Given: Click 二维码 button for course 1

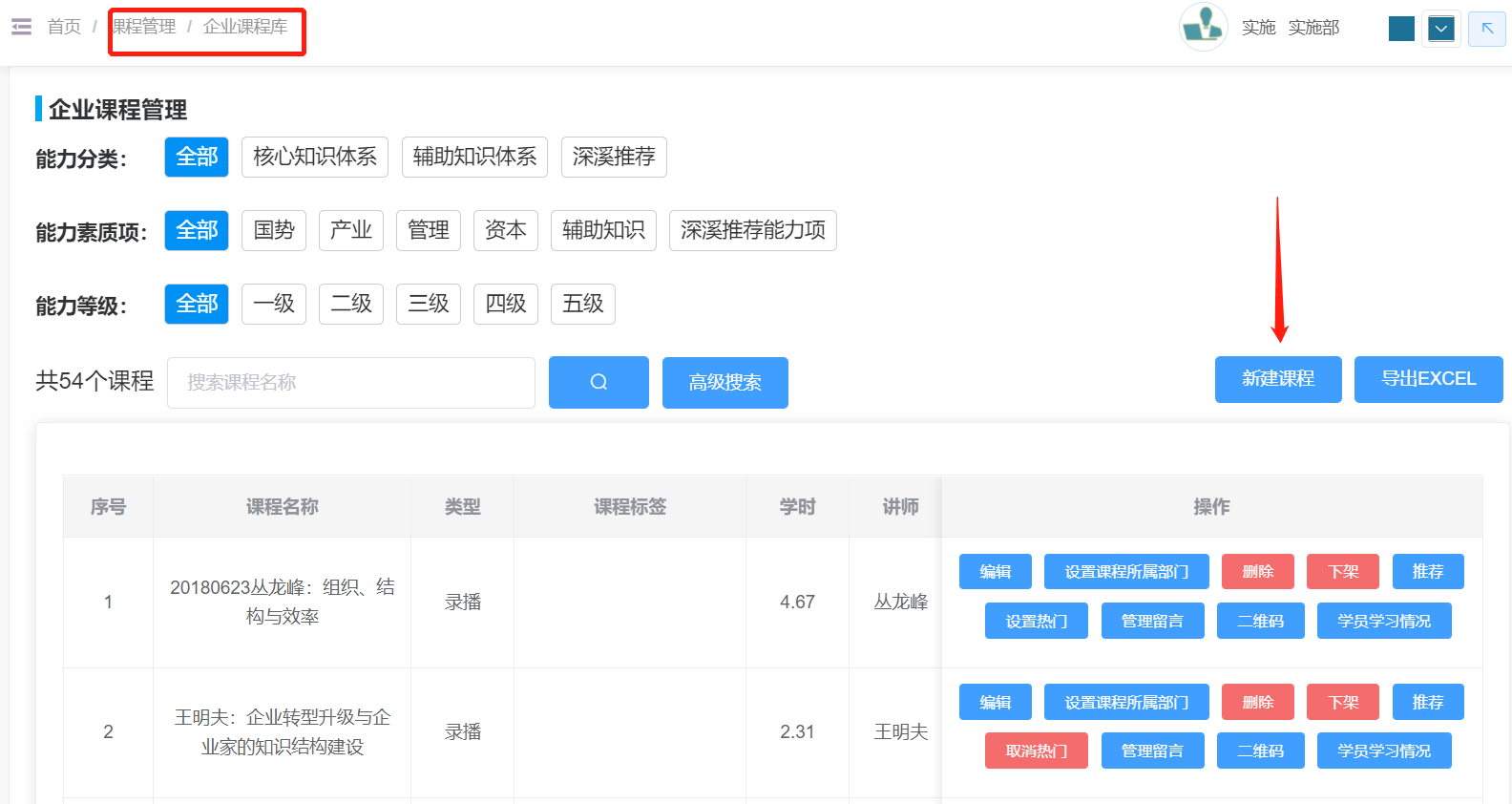Looking at the screenshot, I should click(1260, 621).
